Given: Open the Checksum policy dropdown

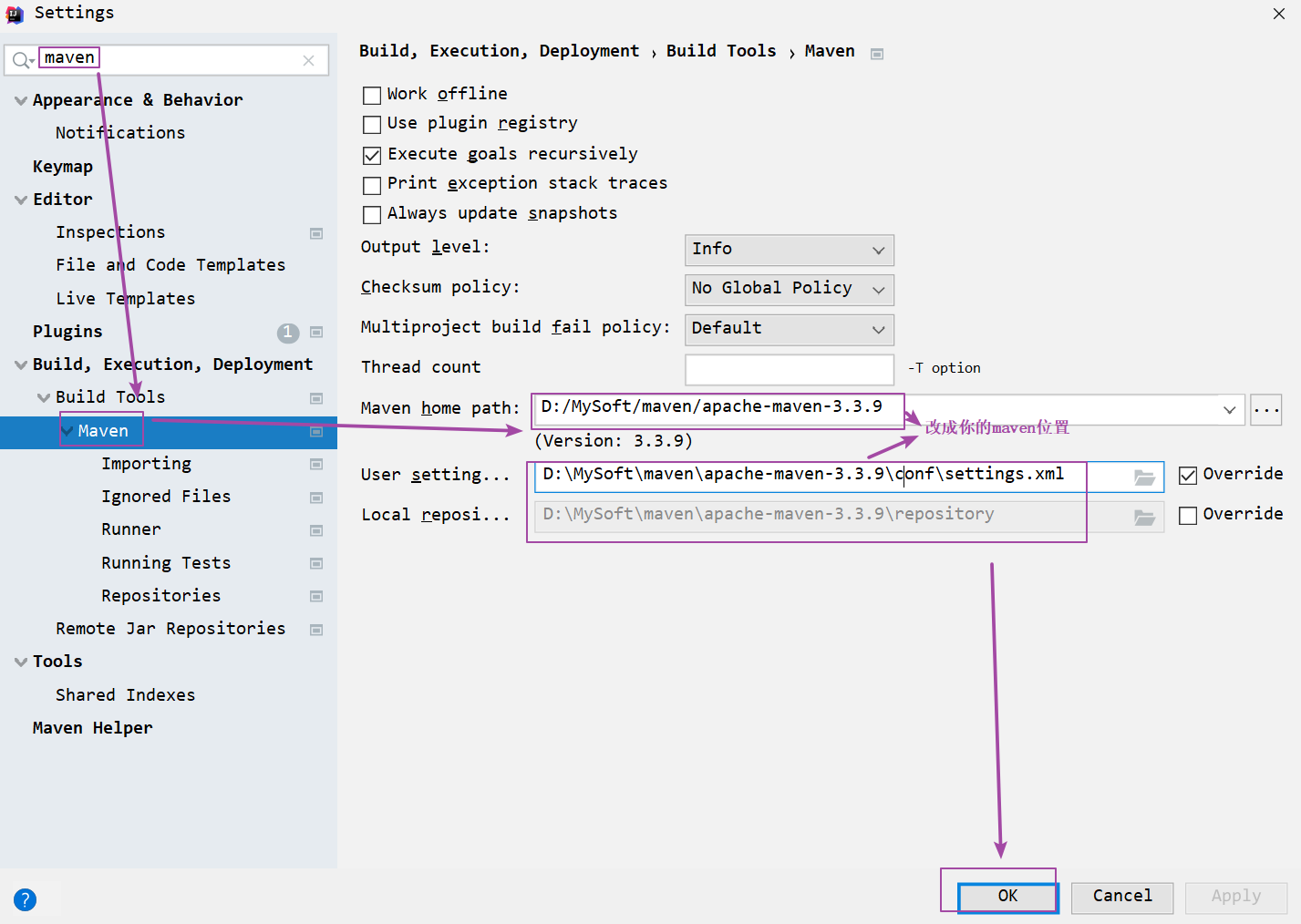Looking at the screenshot, I should pos(790,290).
